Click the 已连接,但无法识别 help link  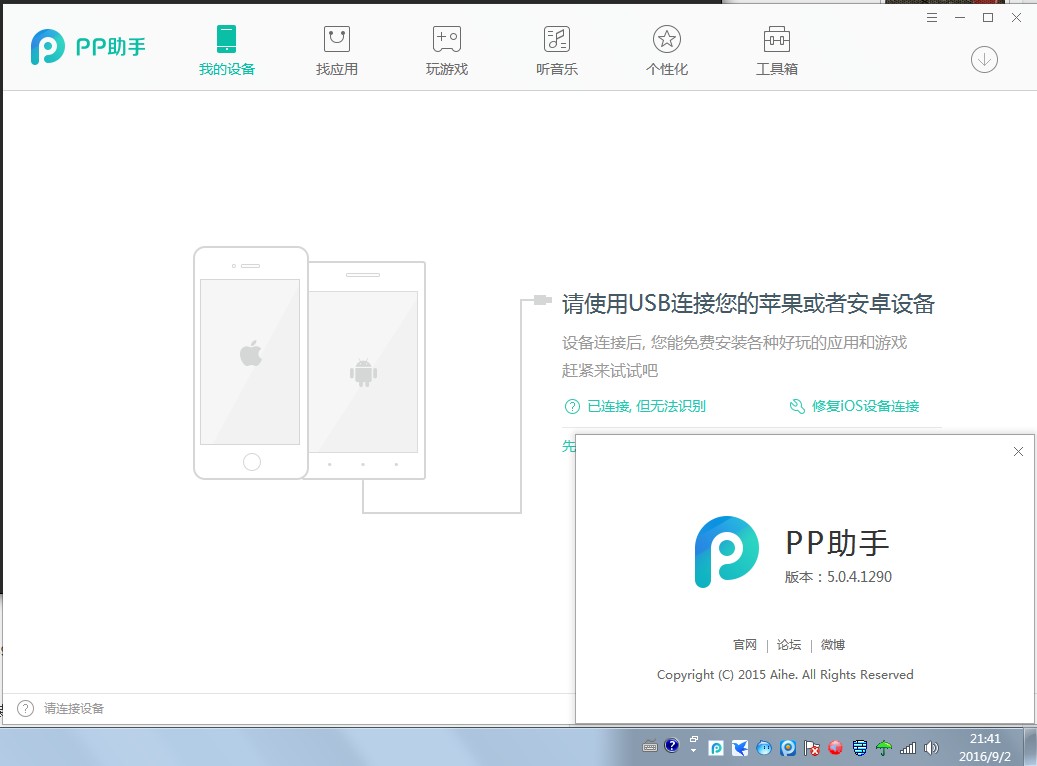[x=646, y=406]
